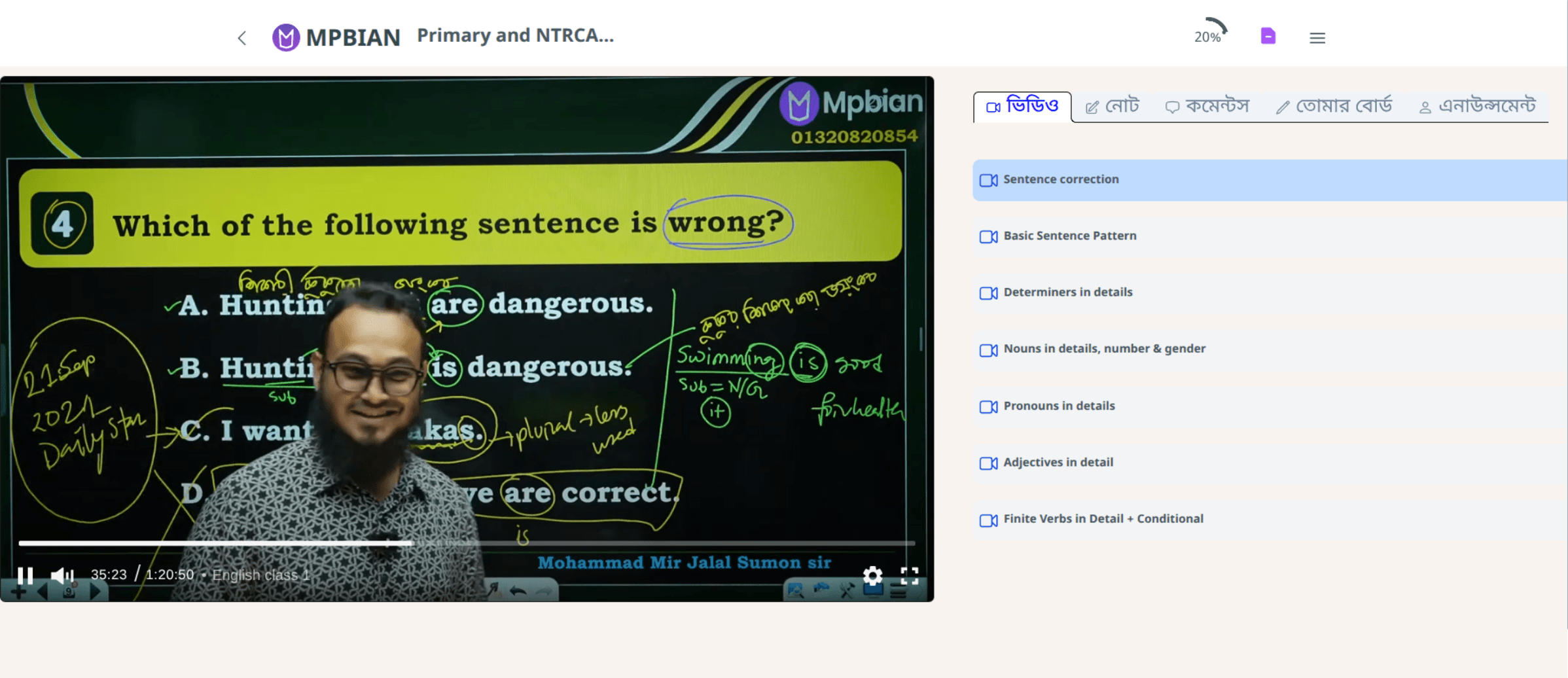The width and height of the screenshot is (1568, 678).
Task: Open the hamburger menu at top right
Action: coord(1317,37)
